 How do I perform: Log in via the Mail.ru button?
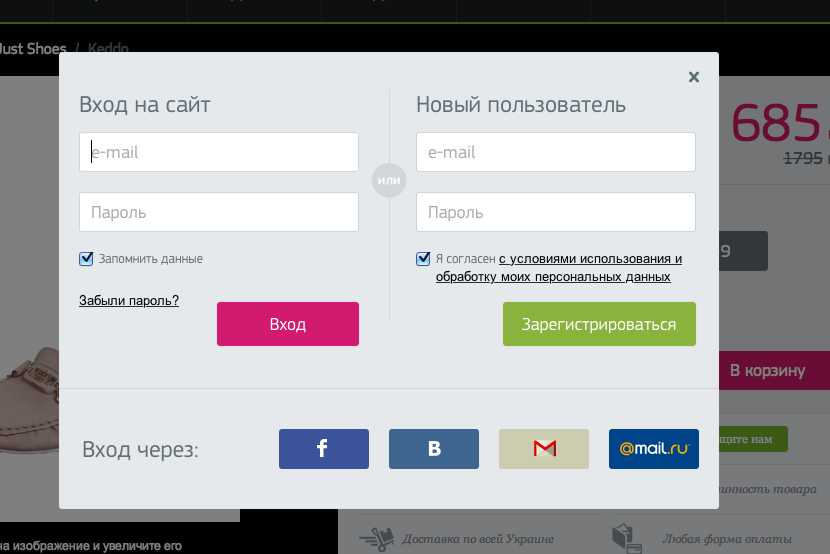pyautogui.click(x=654, y=449)
